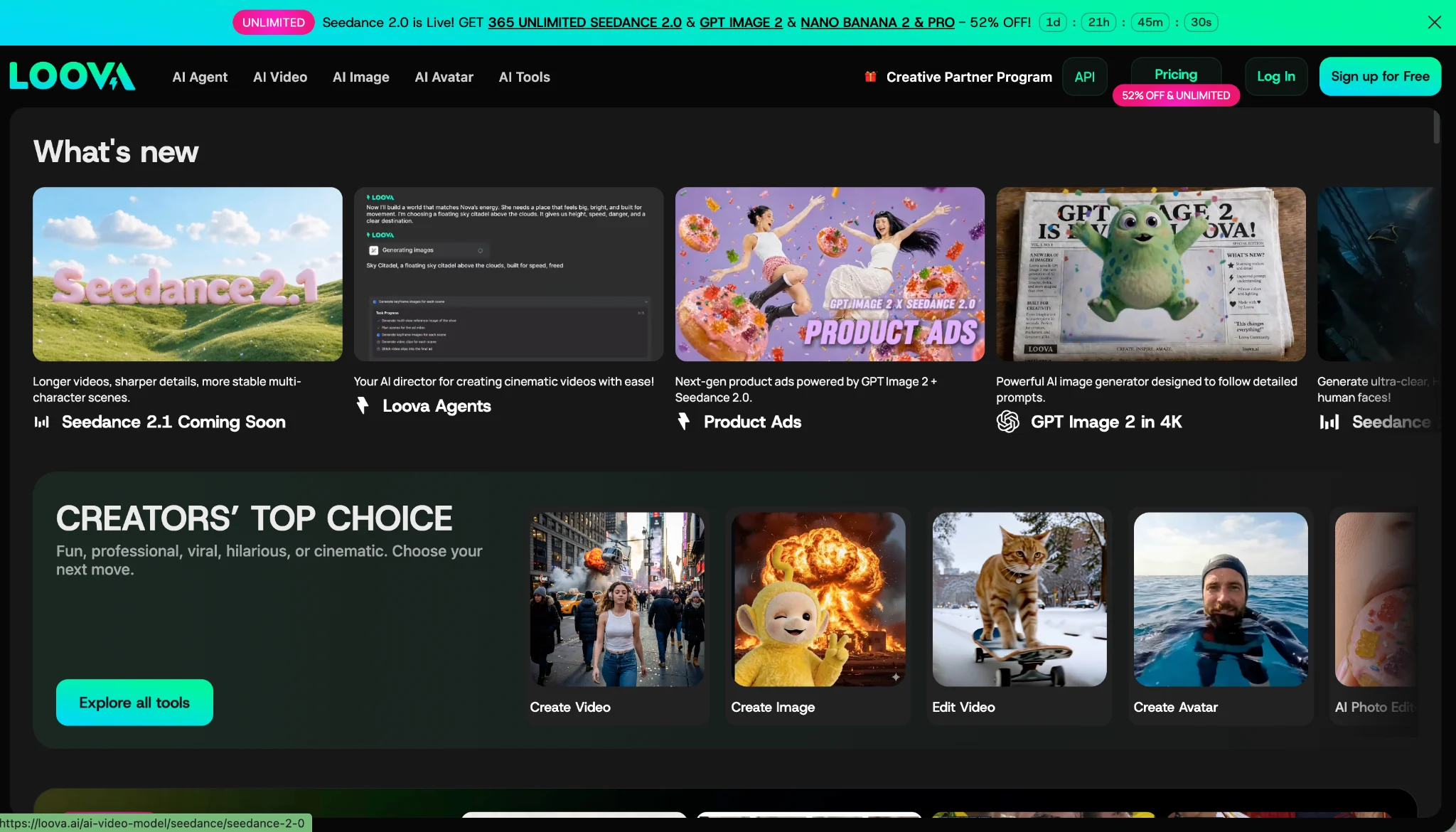Open Creative Partner Program page
The width and height of the screenshot is (1456, 832).
pyautogui.click(x=969, y=77)
